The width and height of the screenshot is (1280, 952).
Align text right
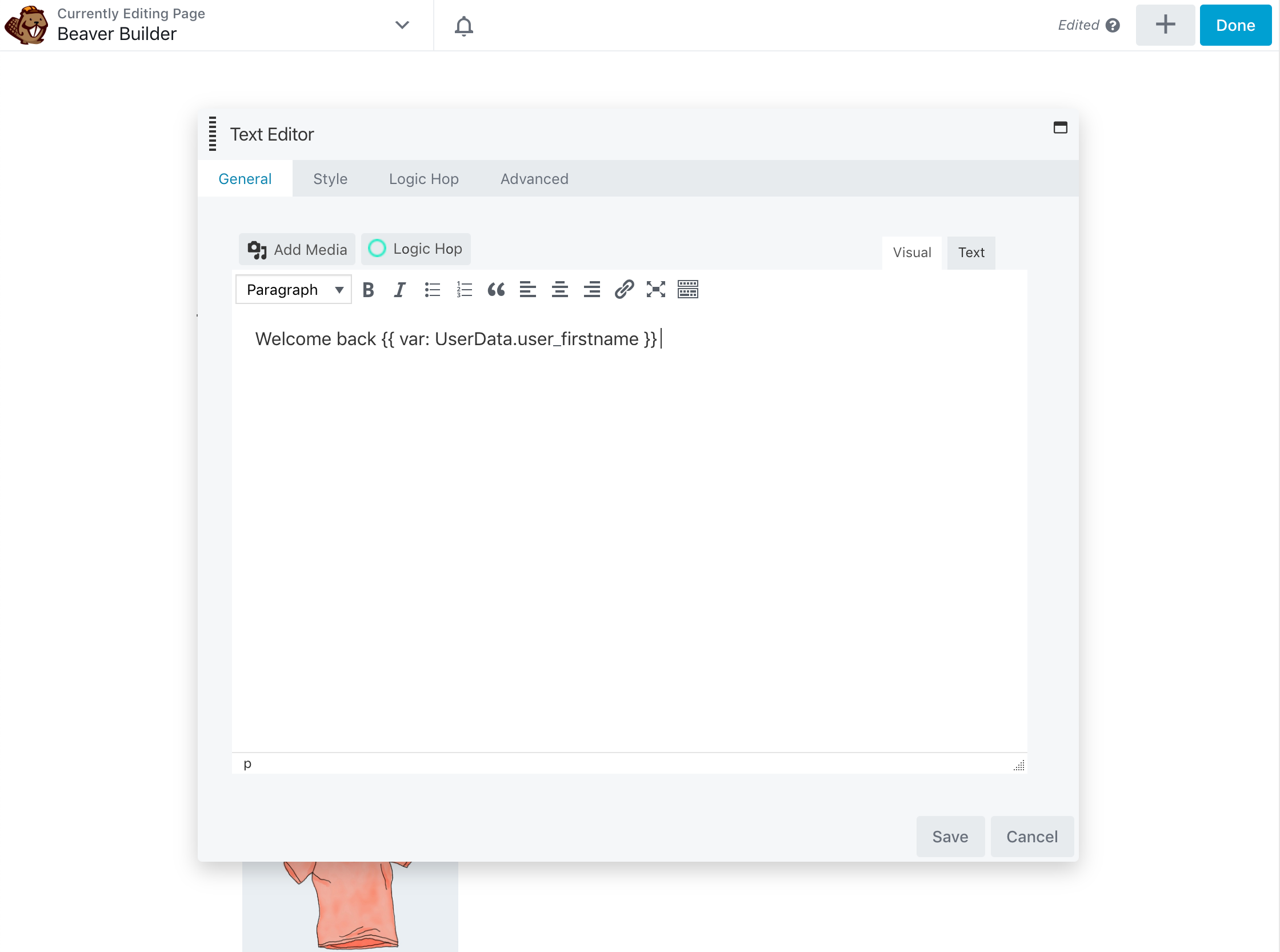click(591, 289)
